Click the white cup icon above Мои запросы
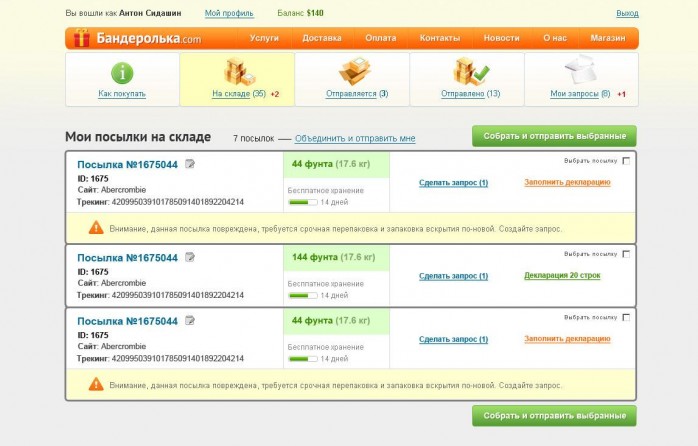698x446 pixels. [581, 72]
